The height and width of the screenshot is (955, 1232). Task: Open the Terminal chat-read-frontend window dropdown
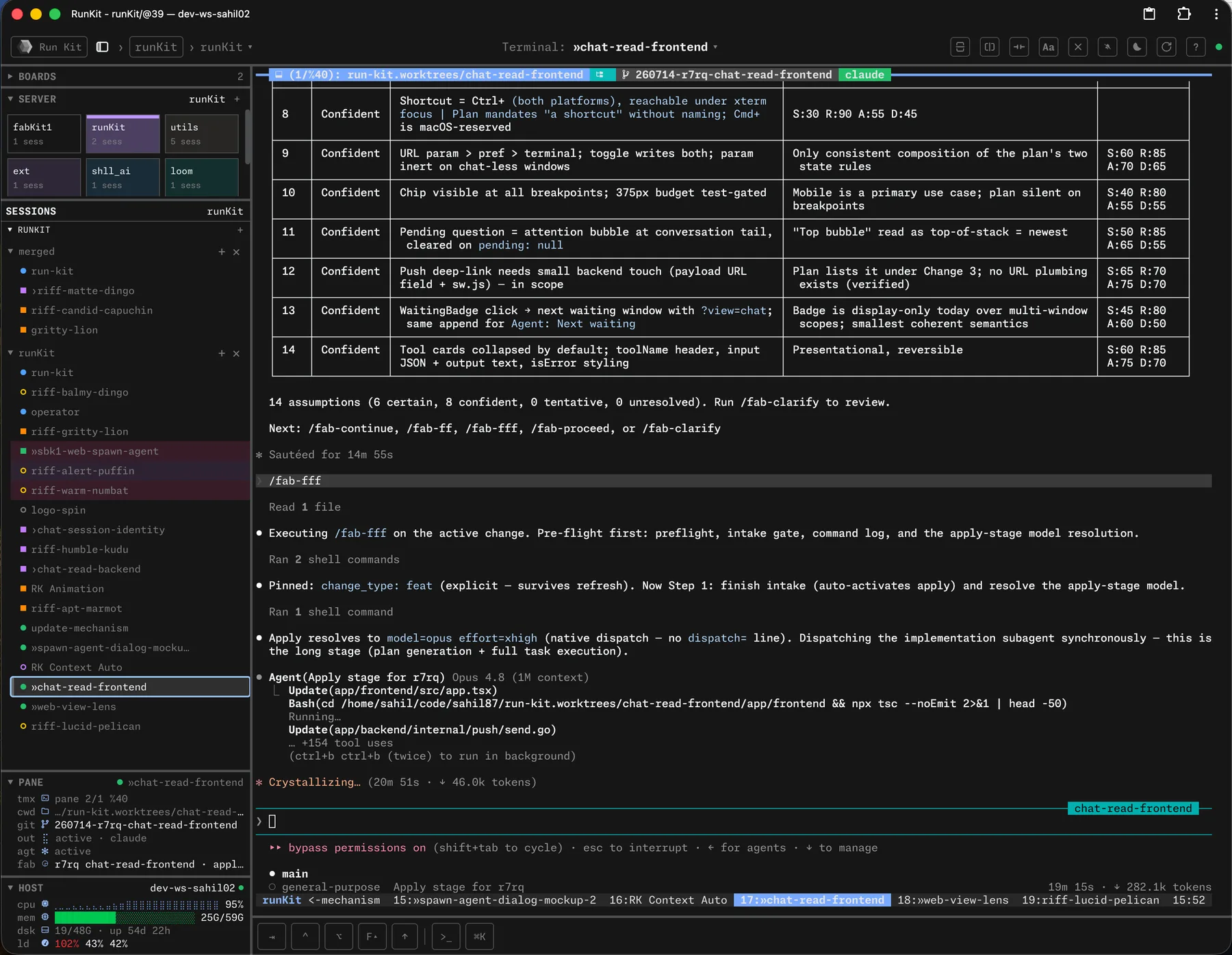[x=645, y=47]
